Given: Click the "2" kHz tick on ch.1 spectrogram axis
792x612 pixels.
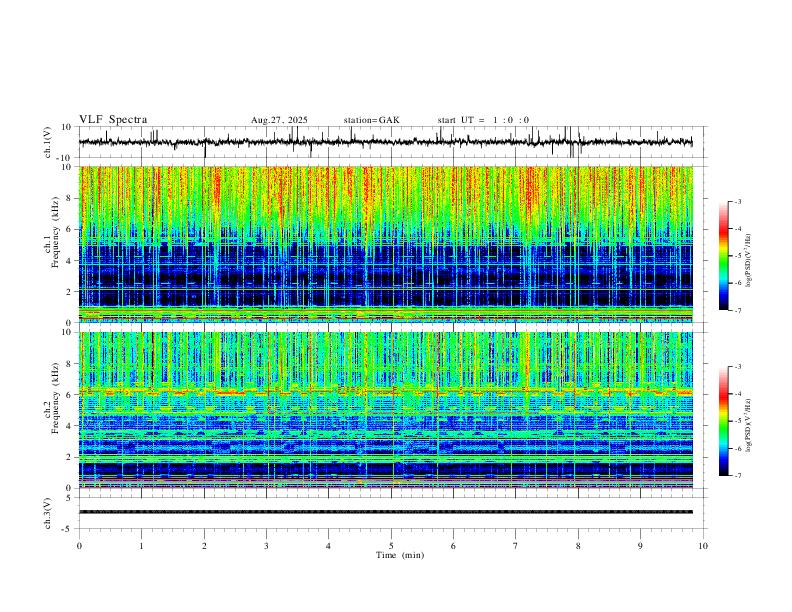Looking at the screenshot, I should click(69, 292).
